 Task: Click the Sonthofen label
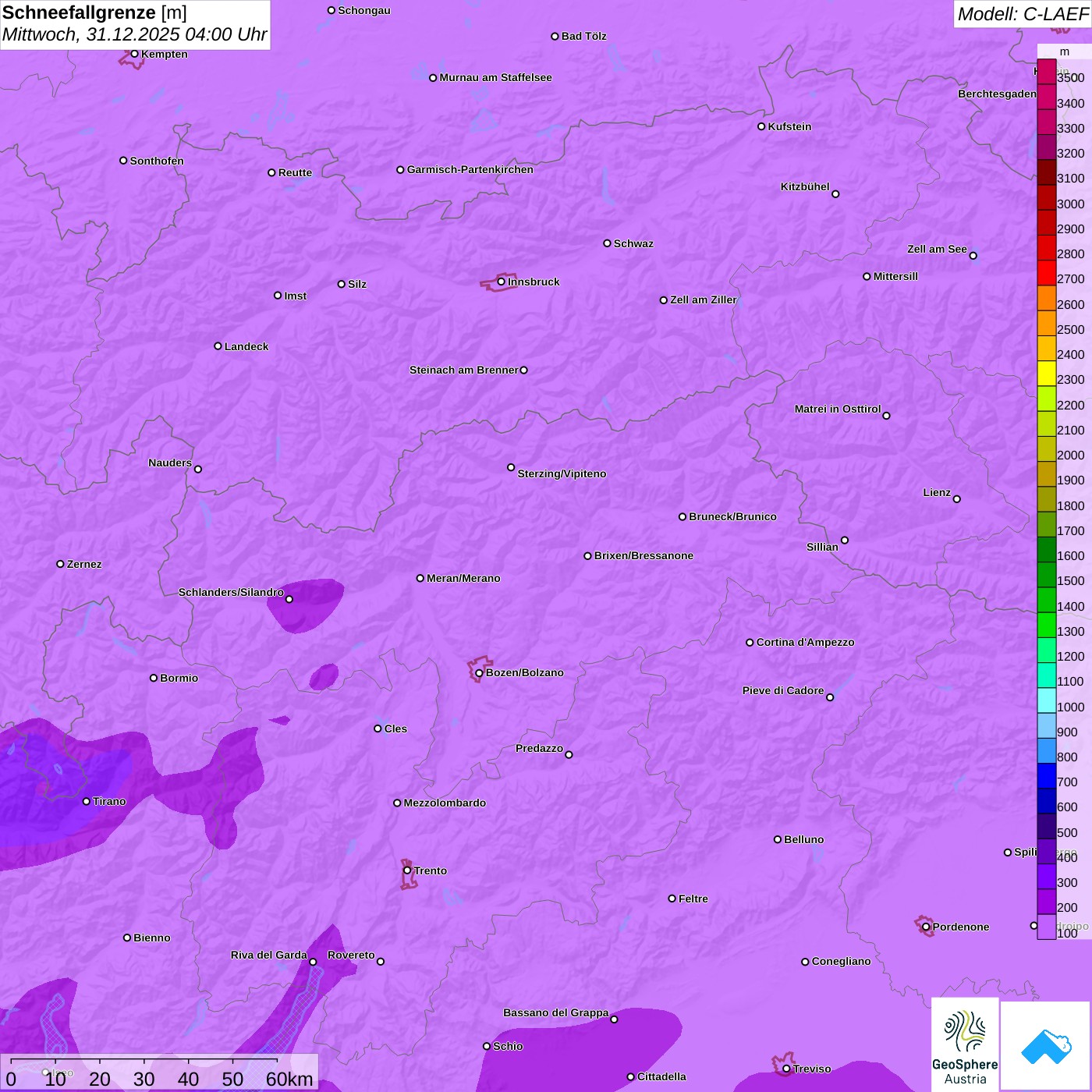pyautogui.click(x=157, y=161)
